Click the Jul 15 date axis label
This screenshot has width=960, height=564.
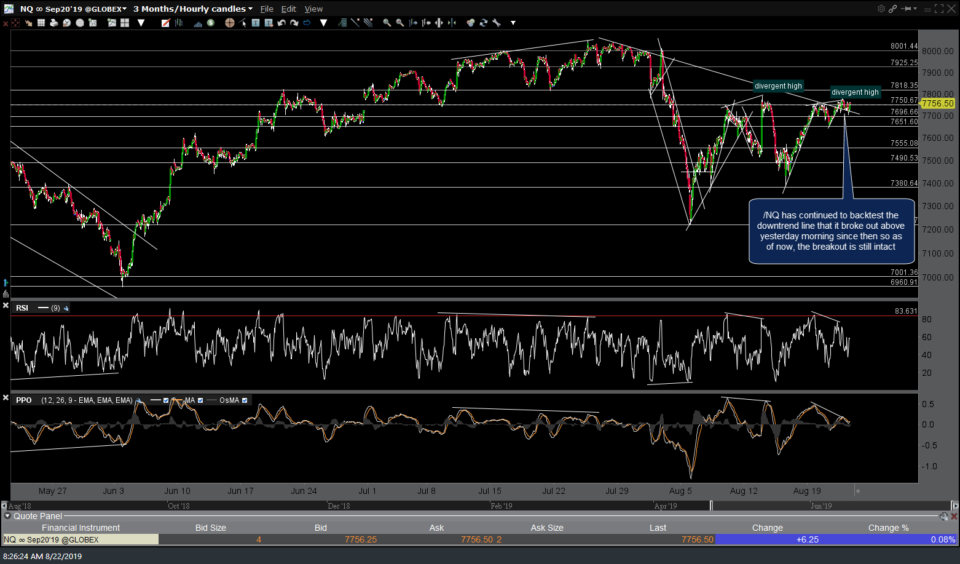coord(490,491)
